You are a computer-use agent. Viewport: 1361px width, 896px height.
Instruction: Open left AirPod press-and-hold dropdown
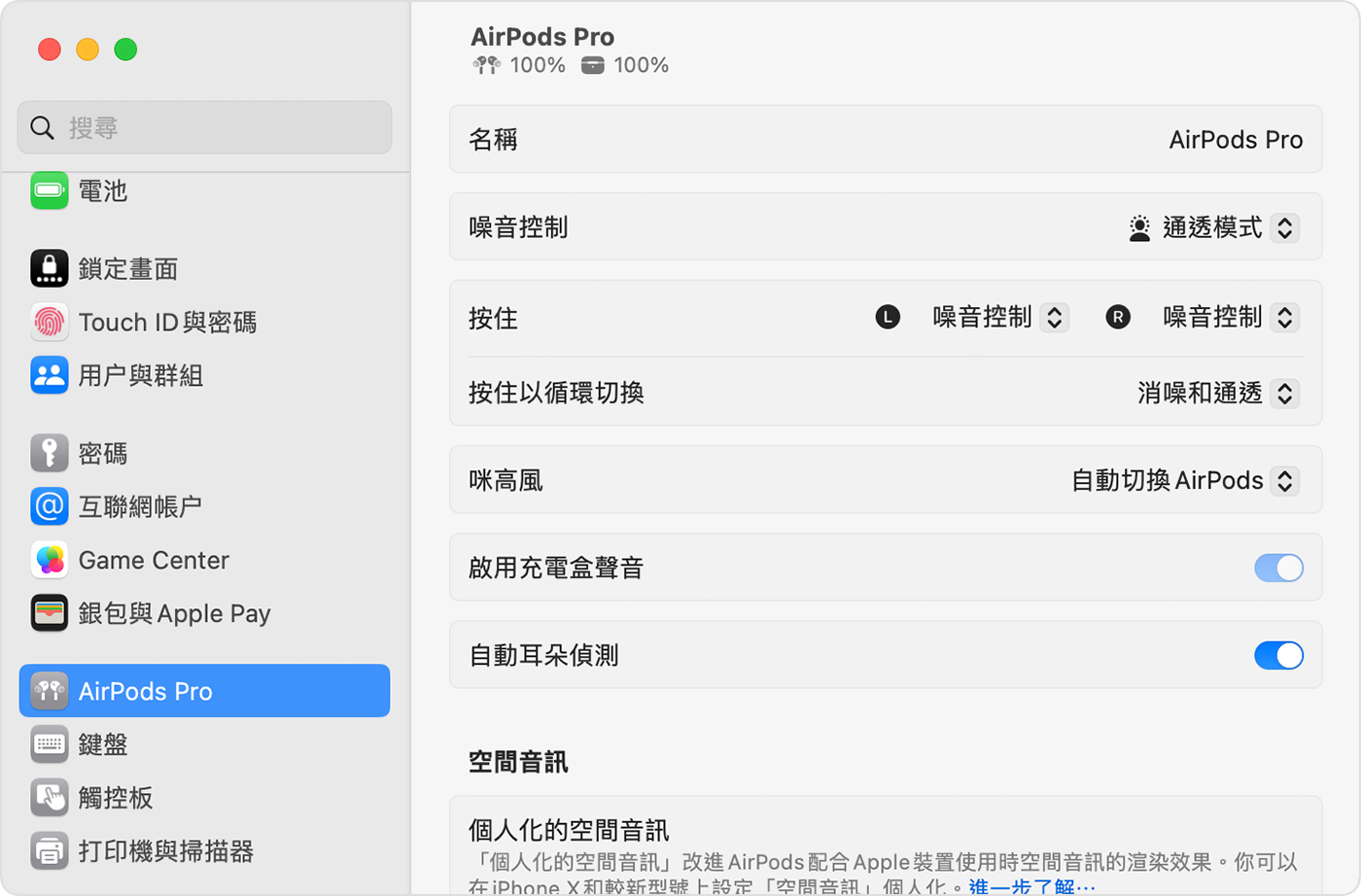coord(1054,317)
